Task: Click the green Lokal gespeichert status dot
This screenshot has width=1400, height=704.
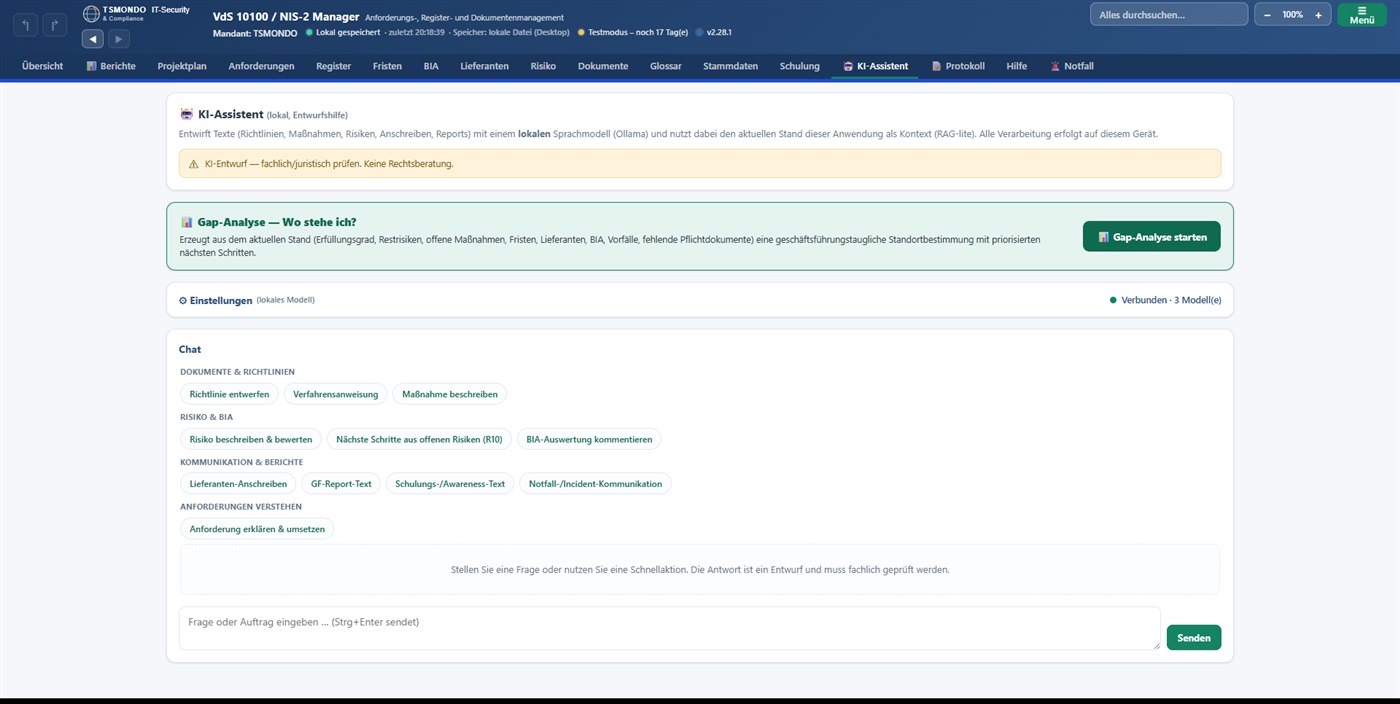Action: (309, 32)
